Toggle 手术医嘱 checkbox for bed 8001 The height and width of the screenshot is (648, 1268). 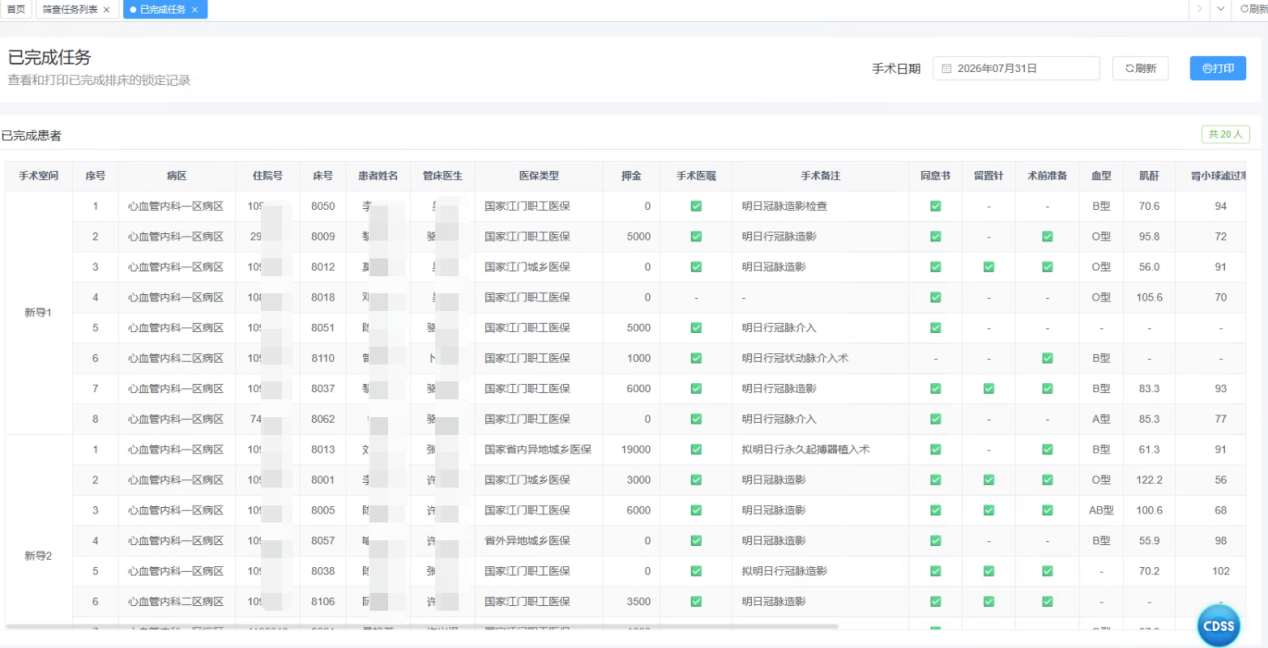696,480
